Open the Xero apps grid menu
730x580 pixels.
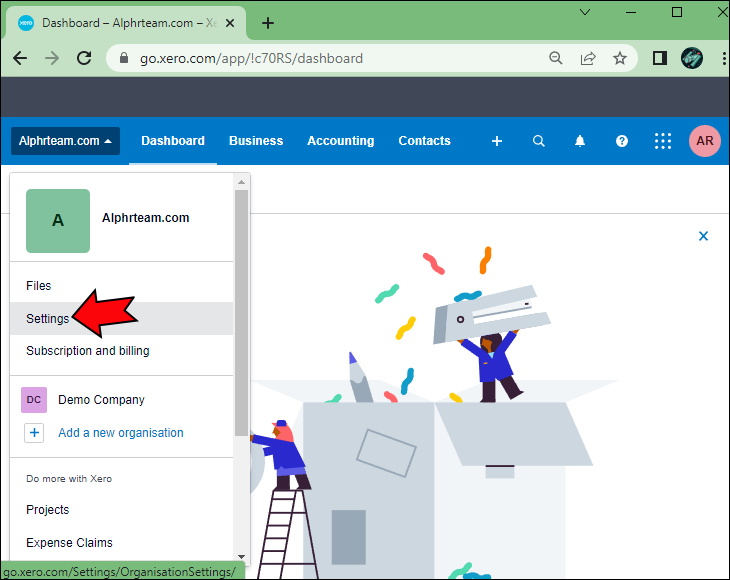(x=663, y=141)
